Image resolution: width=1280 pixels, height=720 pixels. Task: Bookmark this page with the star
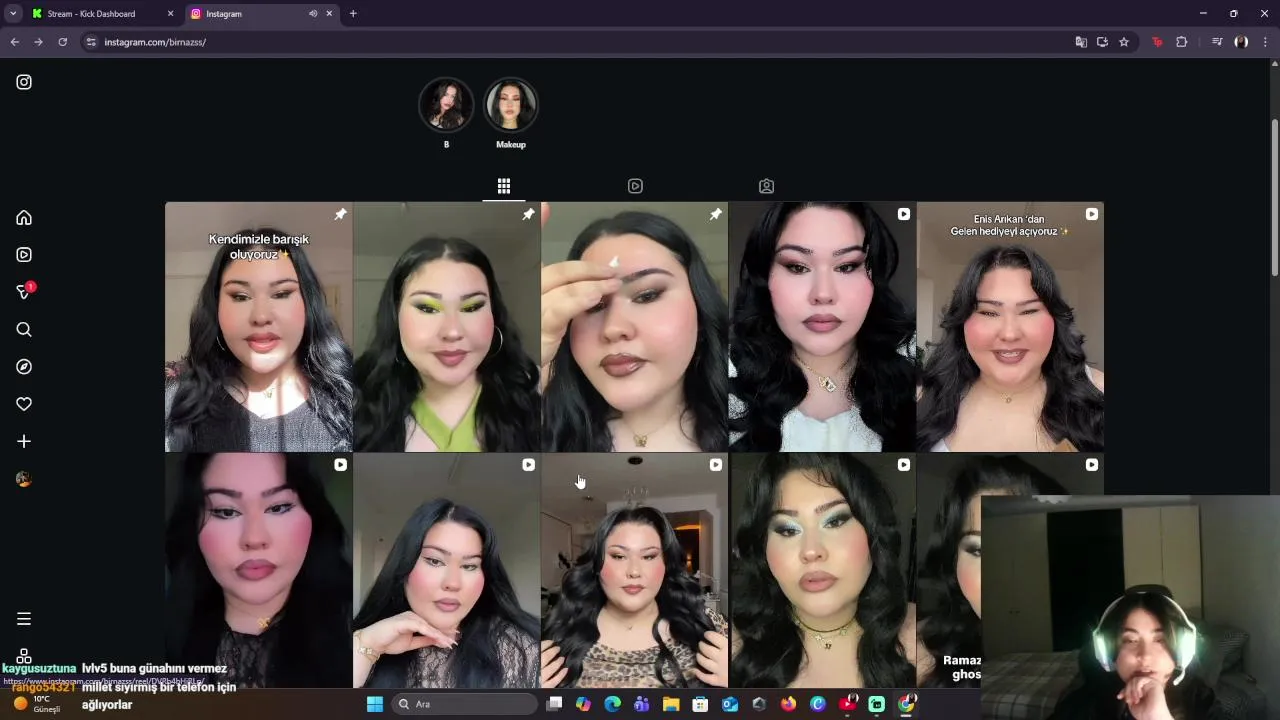[1124, 42]
